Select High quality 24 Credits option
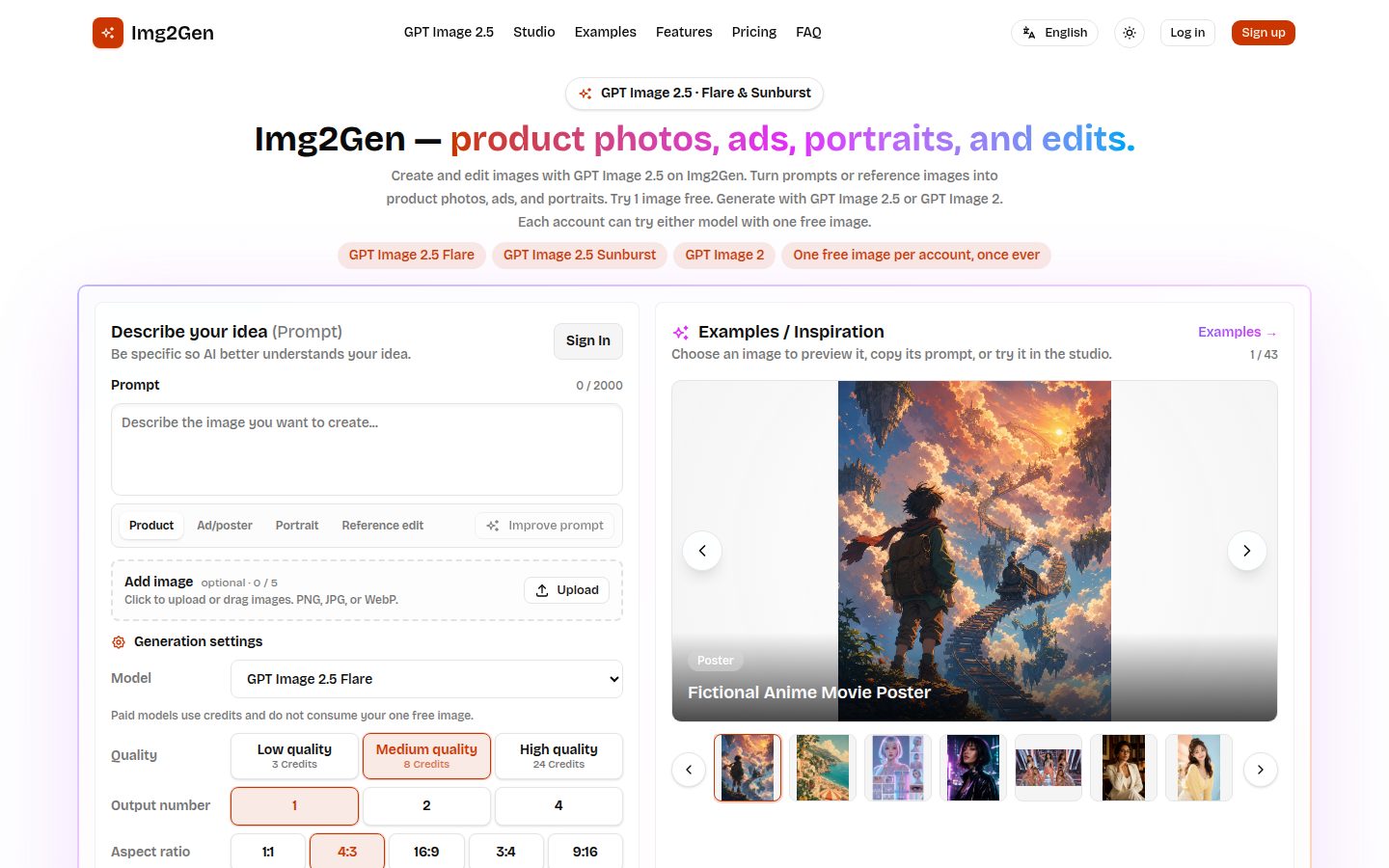Screen dimensions: 1389x868 [x=558, y=756]
